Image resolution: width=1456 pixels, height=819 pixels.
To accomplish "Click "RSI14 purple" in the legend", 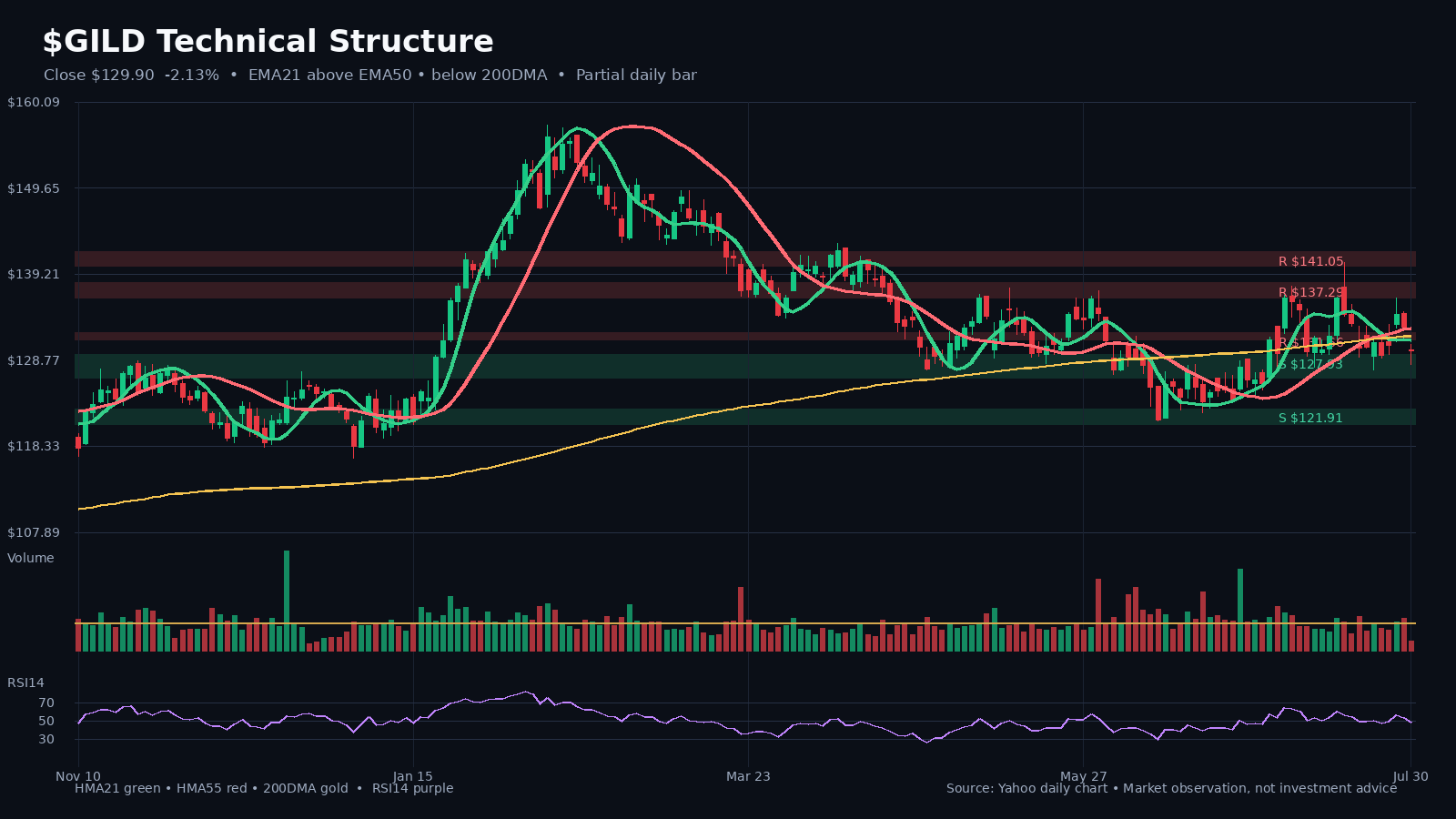I will click(412, 788).
